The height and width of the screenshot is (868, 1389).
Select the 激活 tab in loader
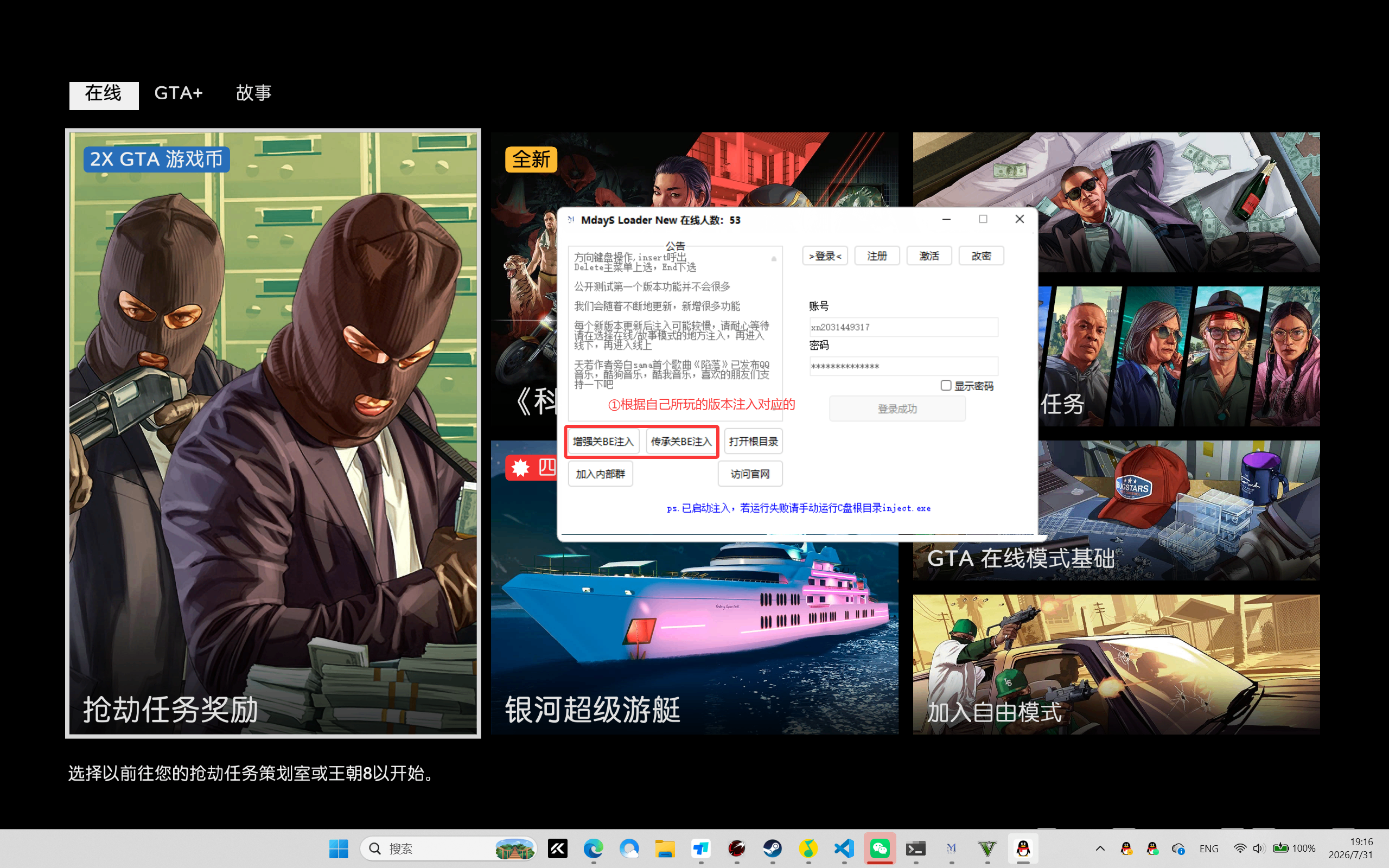pyautogui.click(x=929, y=256)
